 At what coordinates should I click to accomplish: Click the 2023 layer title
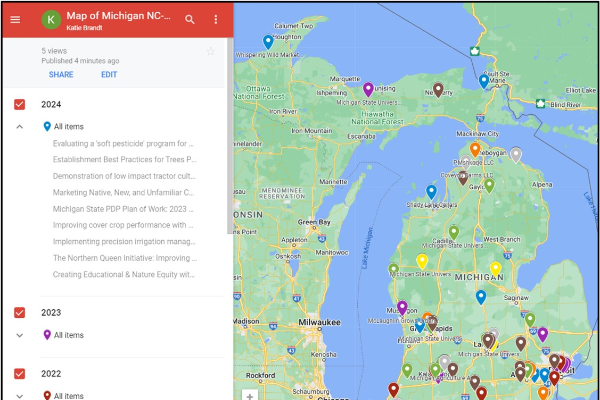[x=51, y=313]
